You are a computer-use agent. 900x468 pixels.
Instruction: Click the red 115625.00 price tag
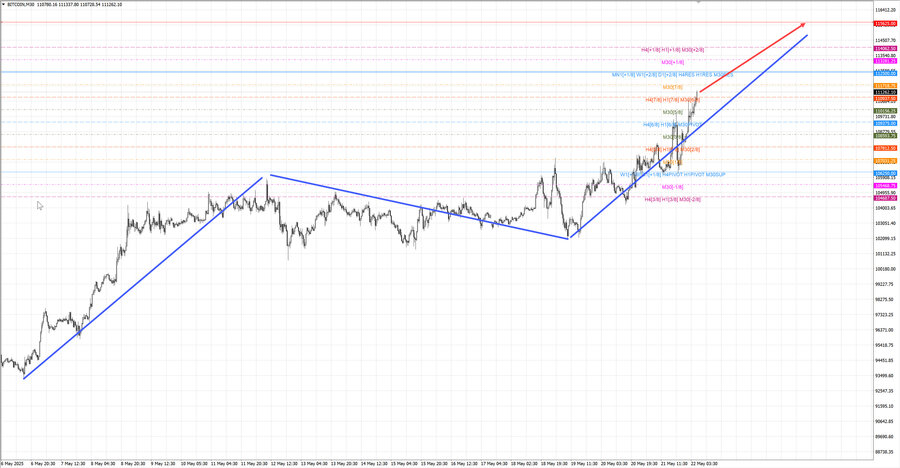[x=884, y=22]
